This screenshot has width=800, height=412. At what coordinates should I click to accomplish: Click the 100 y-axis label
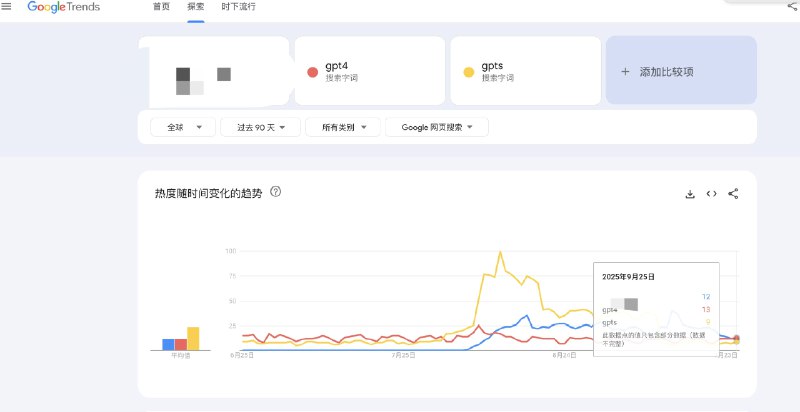pos(231,251)
